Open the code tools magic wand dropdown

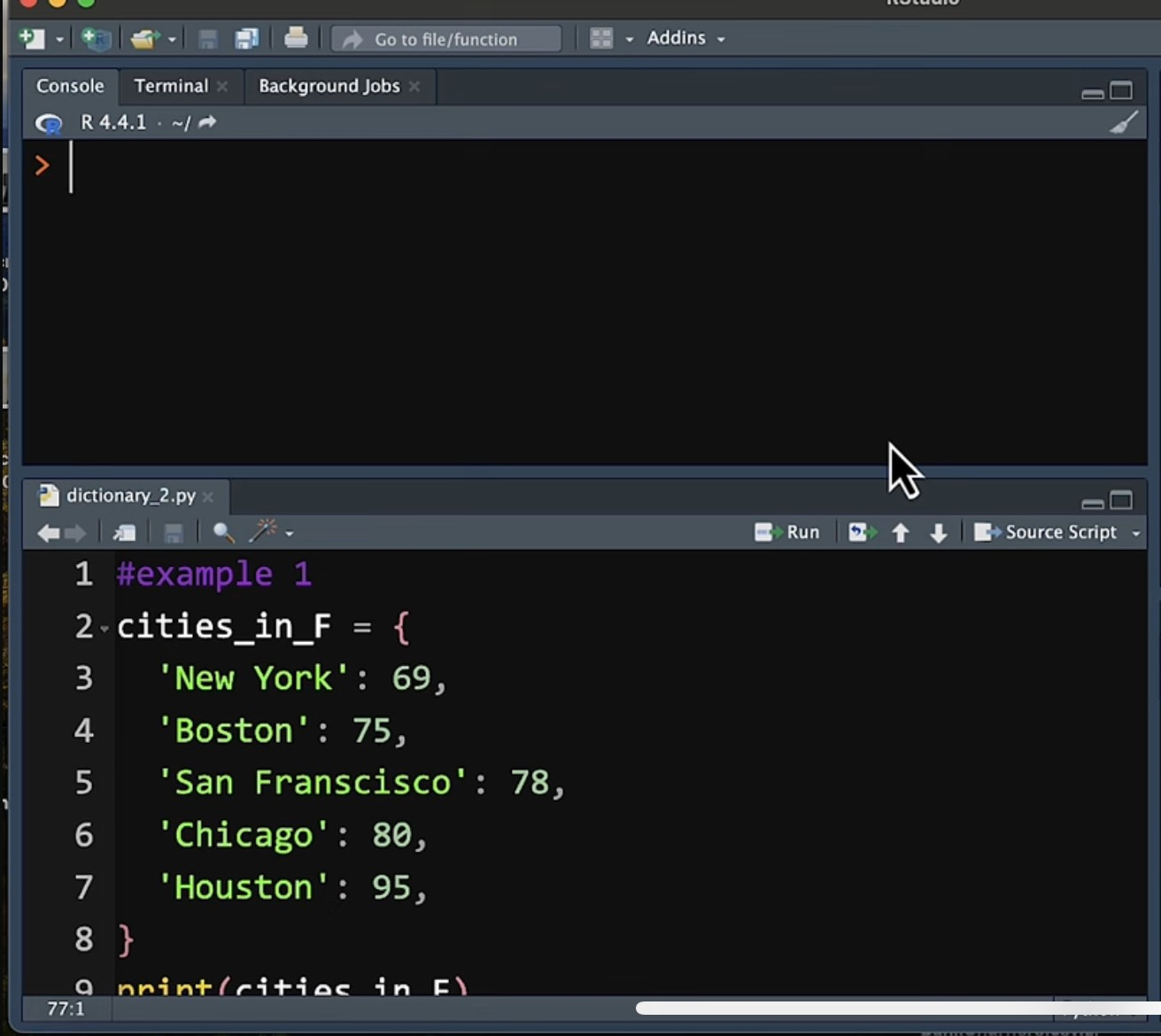click(x=270, y=532)
